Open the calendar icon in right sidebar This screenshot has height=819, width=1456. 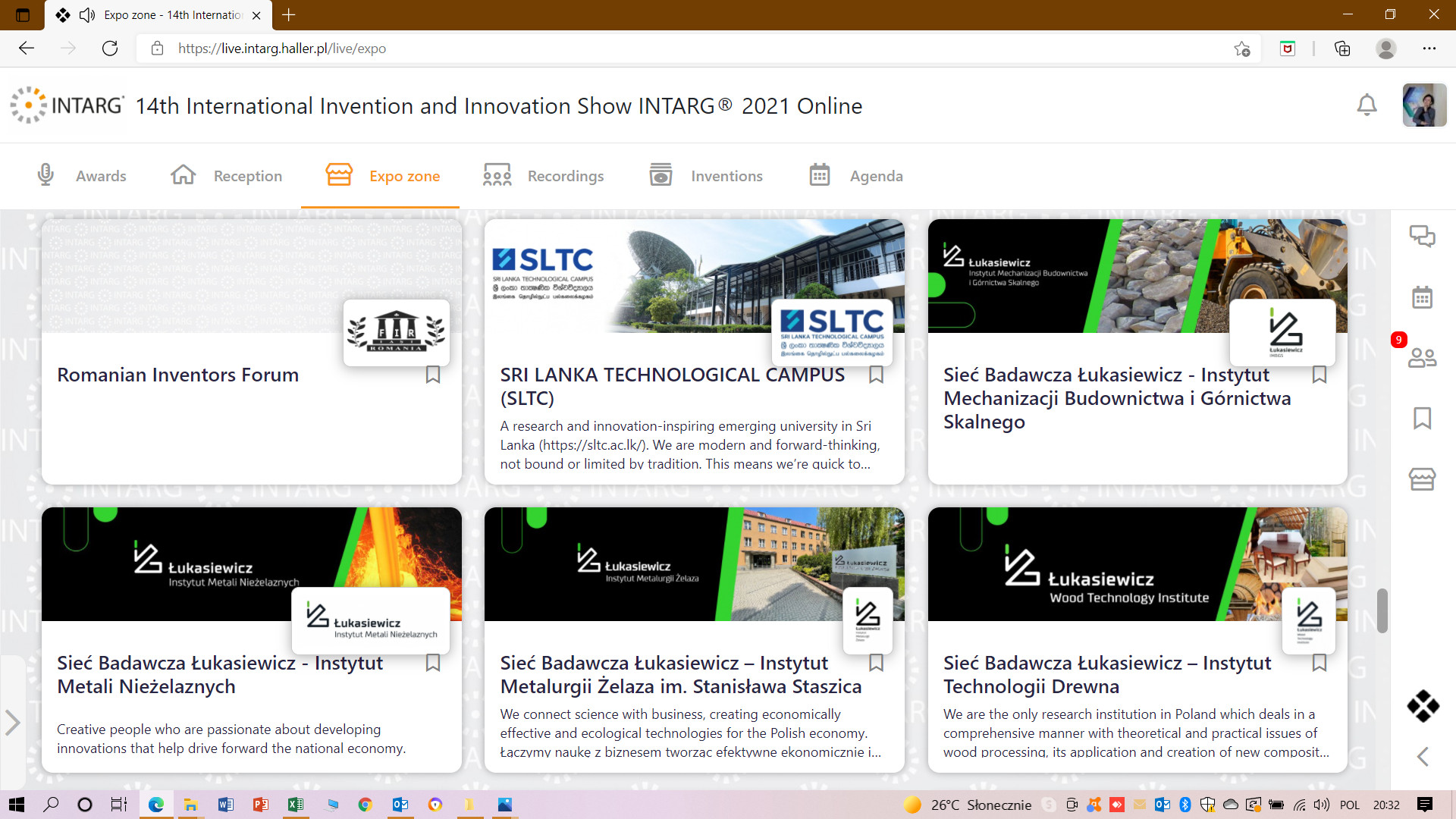(x=1422, y=297)
